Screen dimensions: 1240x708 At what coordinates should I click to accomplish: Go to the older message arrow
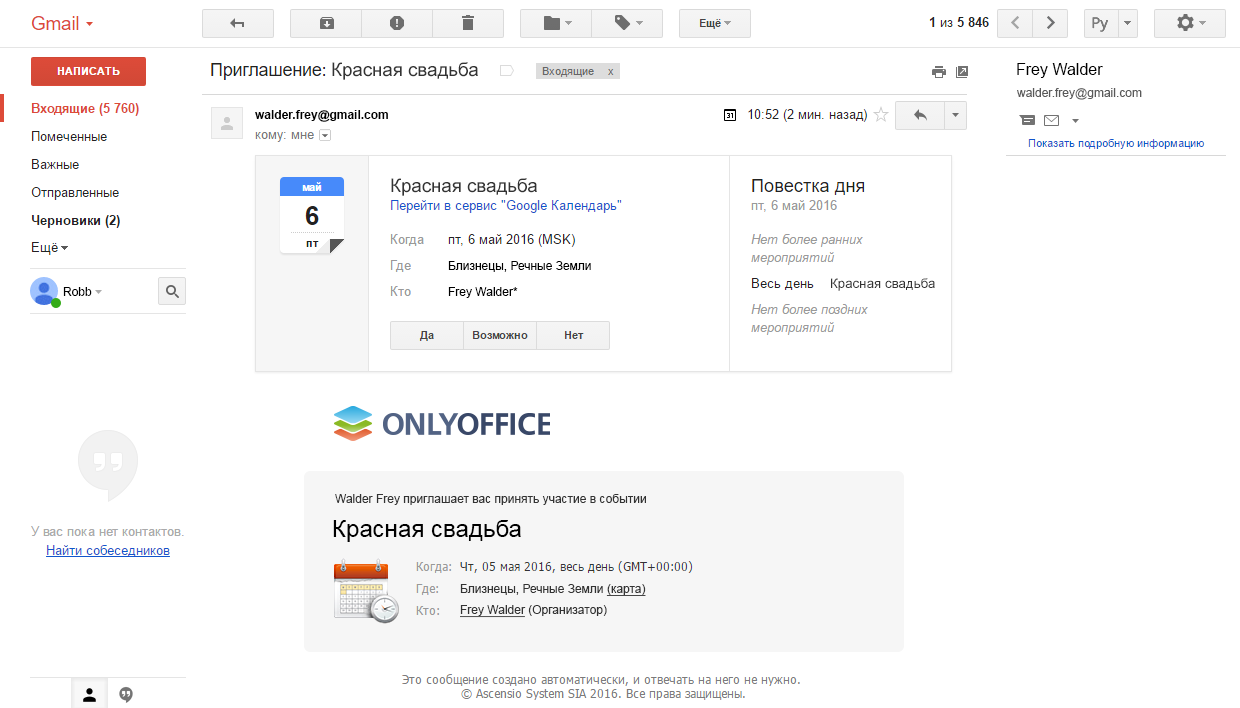pyautogui.click(x=1050, y=23)
